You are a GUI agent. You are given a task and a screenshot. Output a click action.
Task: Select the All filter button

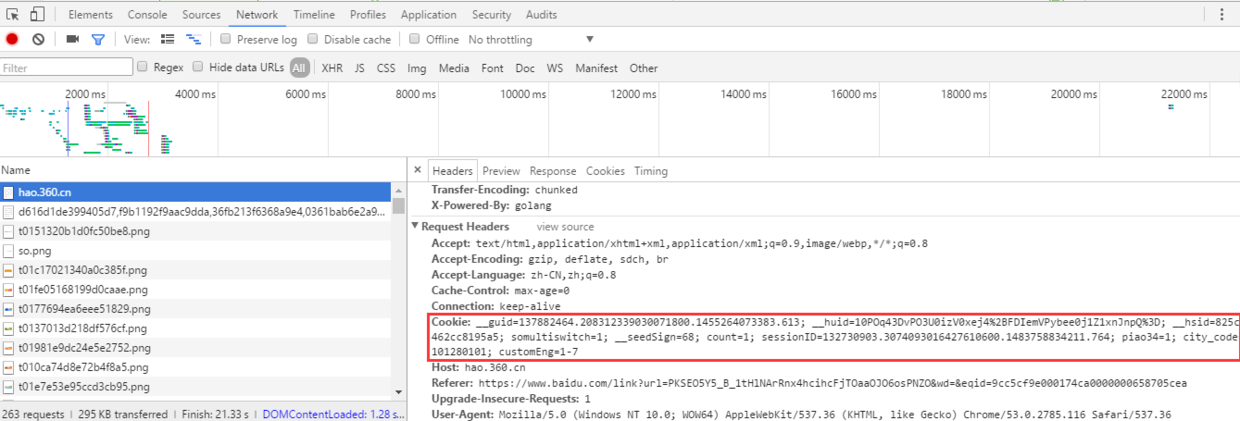pyautogui.click(x=300, y=68)
